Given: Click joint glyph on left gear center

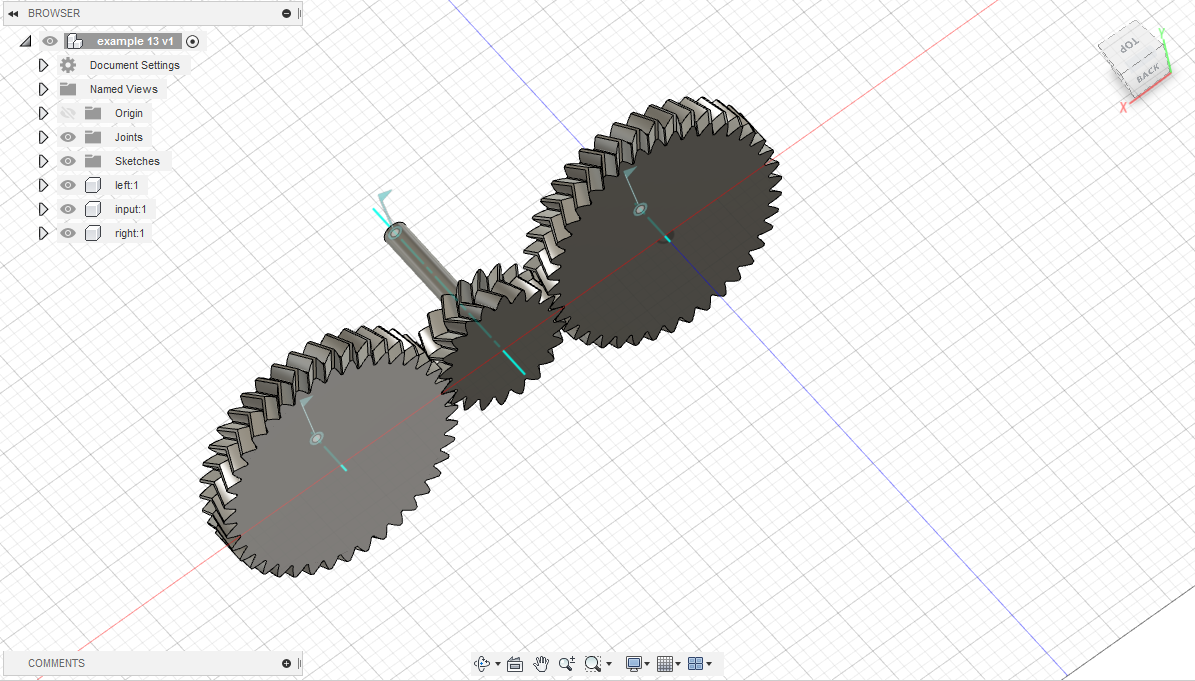Looking at the screenshot, I should (316, 438).
